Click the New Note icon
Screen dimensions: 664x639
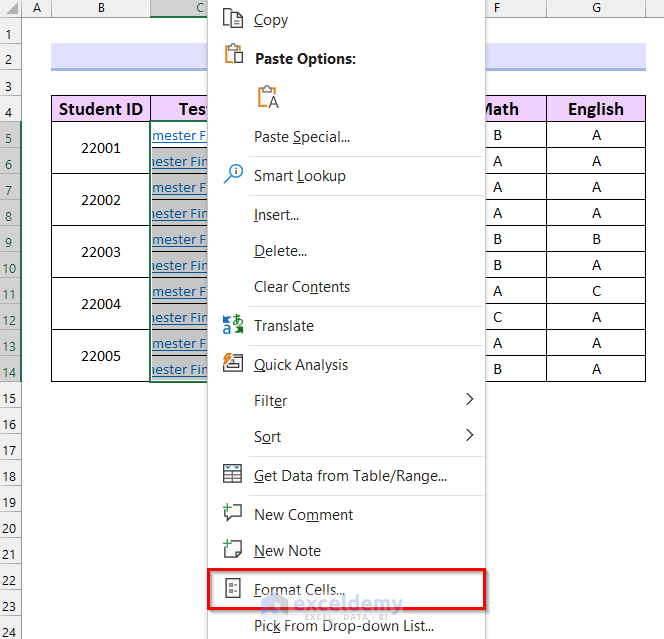click(x=233, y=549)
